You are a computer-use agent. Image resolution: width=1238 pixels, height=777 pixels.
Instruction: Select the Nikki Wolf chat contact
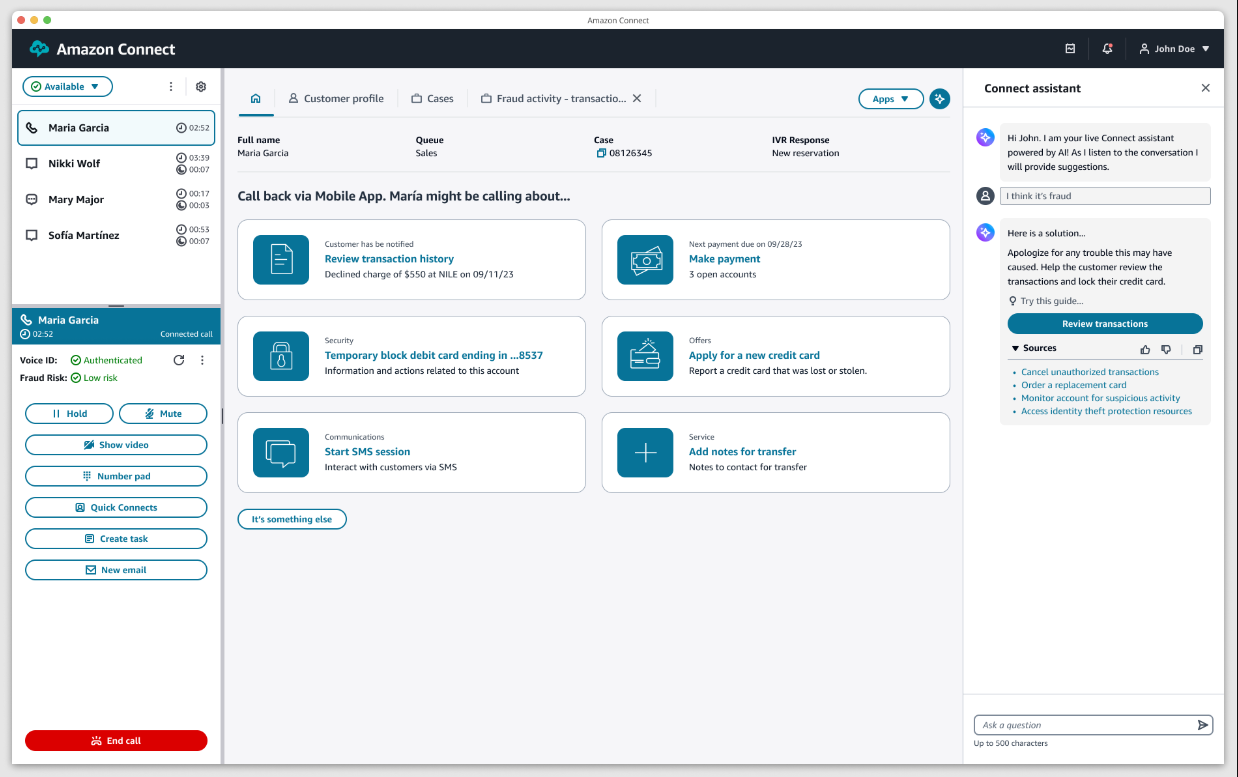coord(116,163)
